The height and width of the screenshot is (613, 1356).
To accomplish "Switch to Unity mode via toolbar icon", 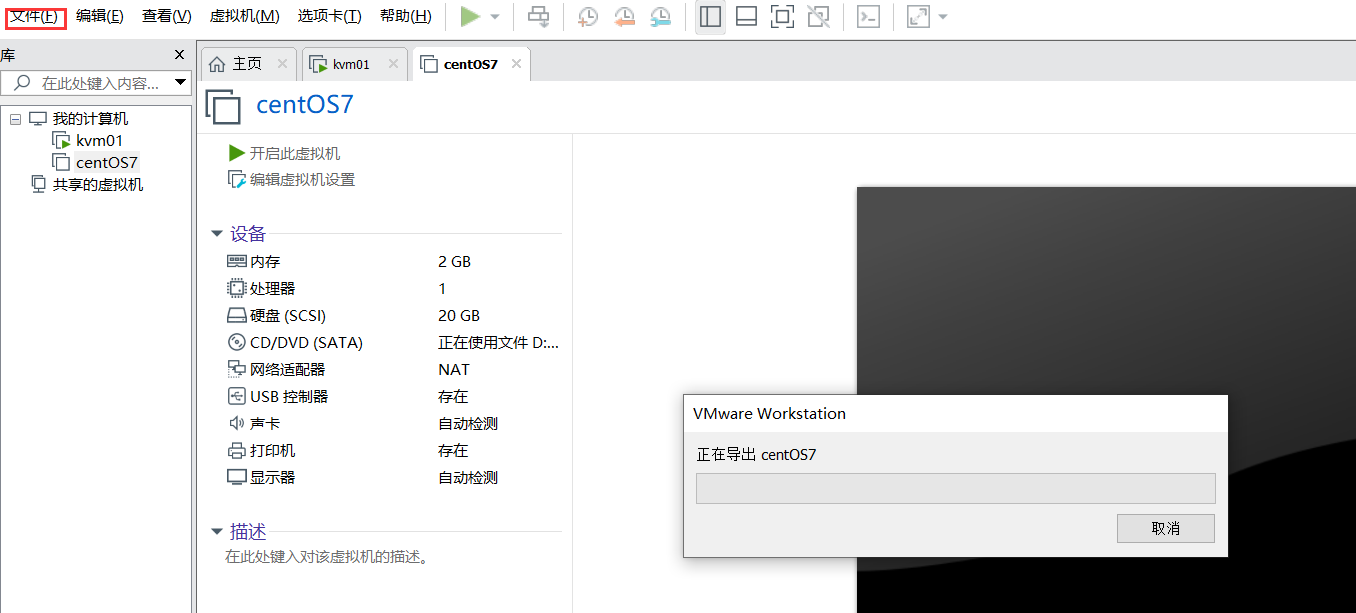I will tap(818, 16).
